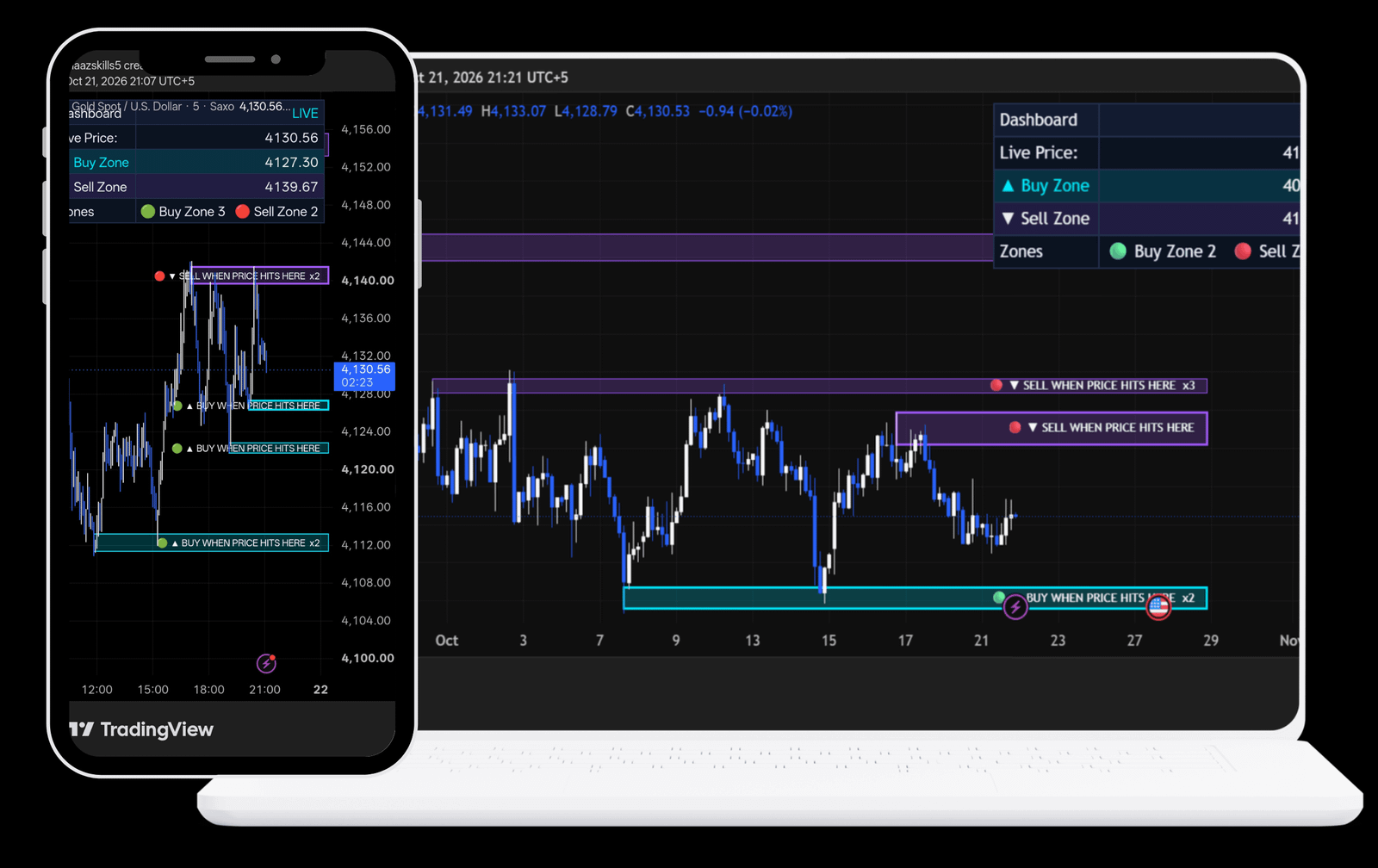Click the lightning bolt event icon on phone chart
This screenshot has height=868, width=1378.
[x=266, y=663]
